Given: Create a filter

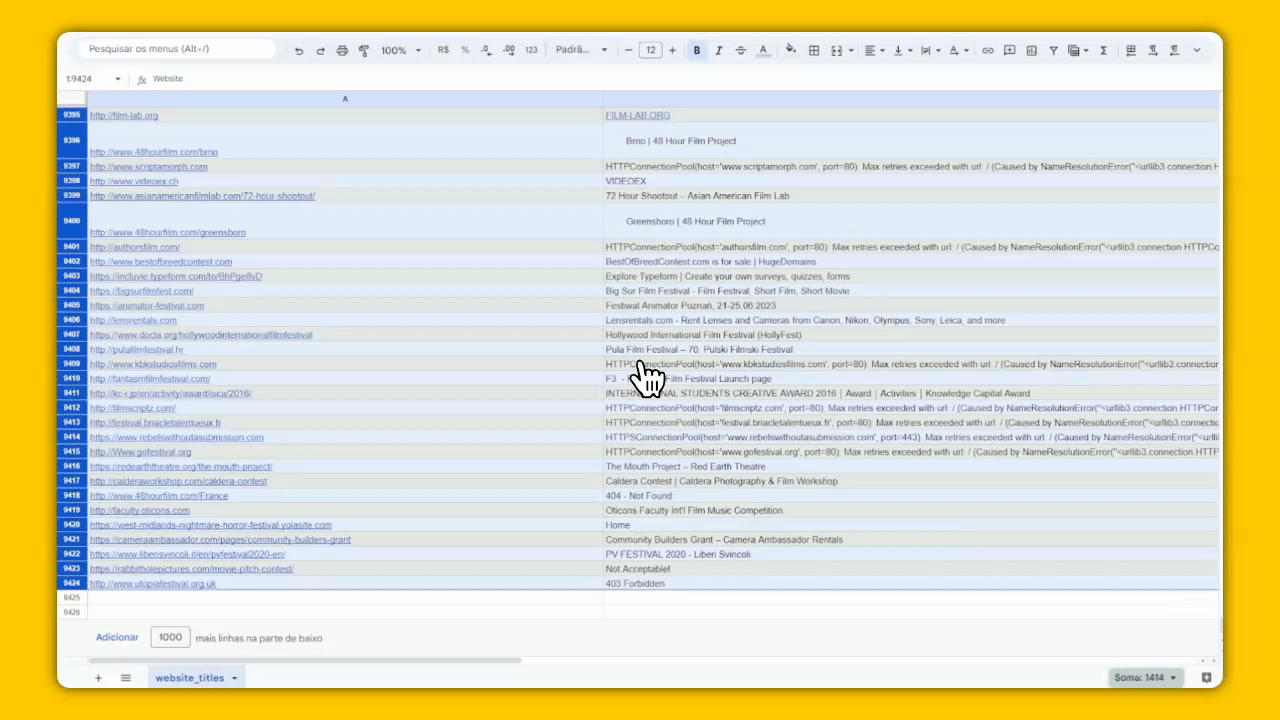Looking at the screenshot, I should (1053, 50).
